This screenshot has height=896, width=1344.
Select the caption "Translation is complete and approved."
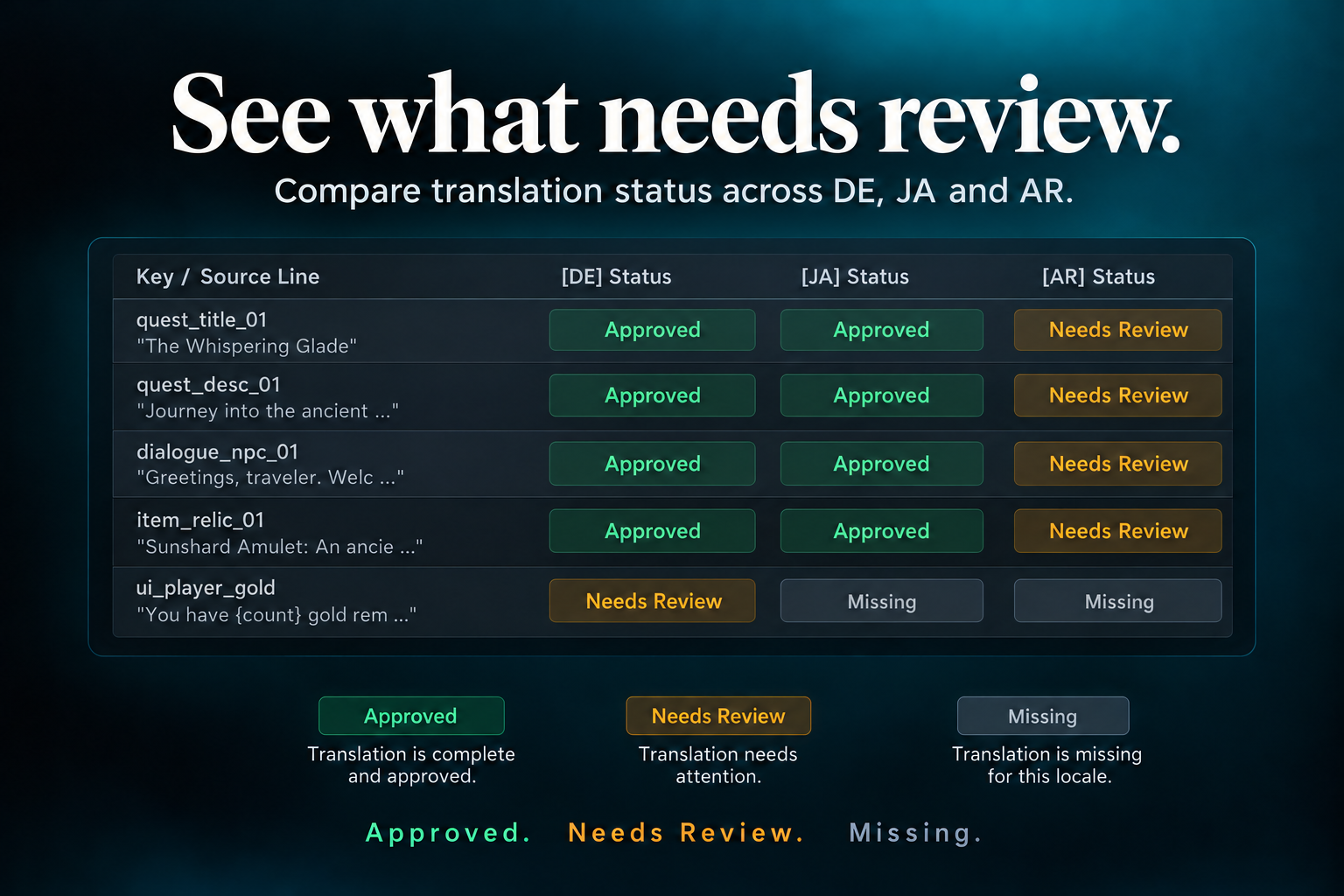coord(411,765)
